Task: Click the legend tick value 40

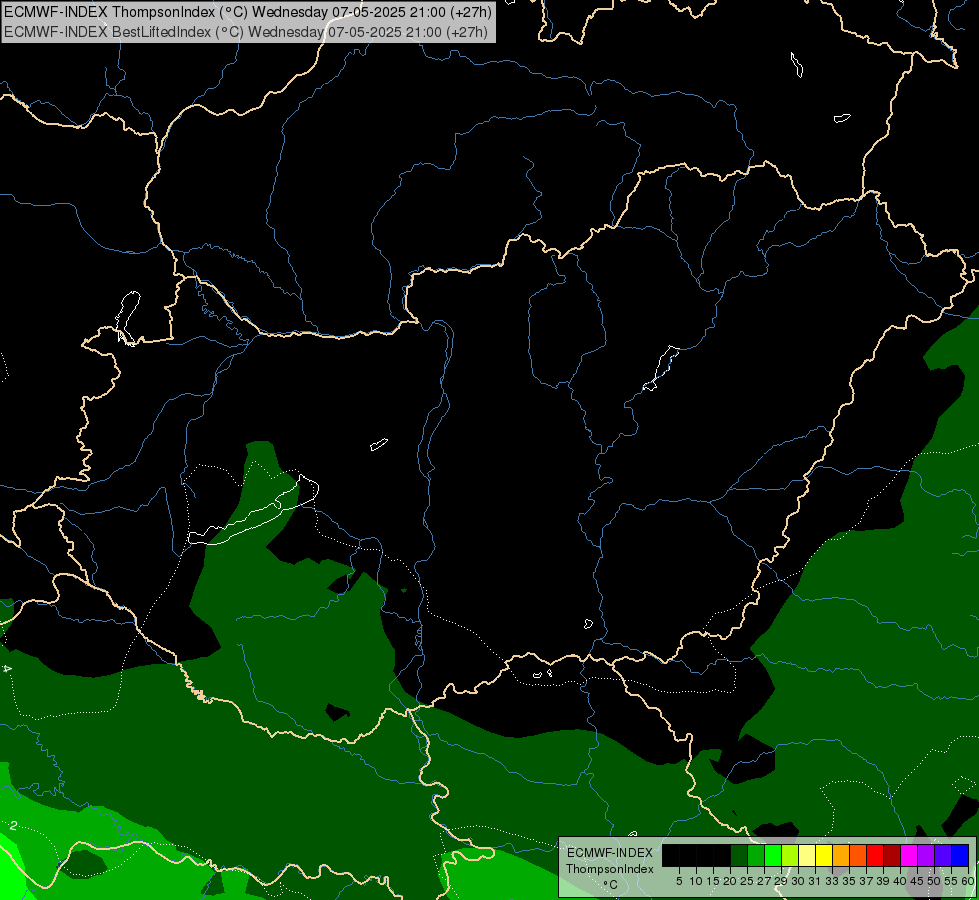Action: pos(900,881)
